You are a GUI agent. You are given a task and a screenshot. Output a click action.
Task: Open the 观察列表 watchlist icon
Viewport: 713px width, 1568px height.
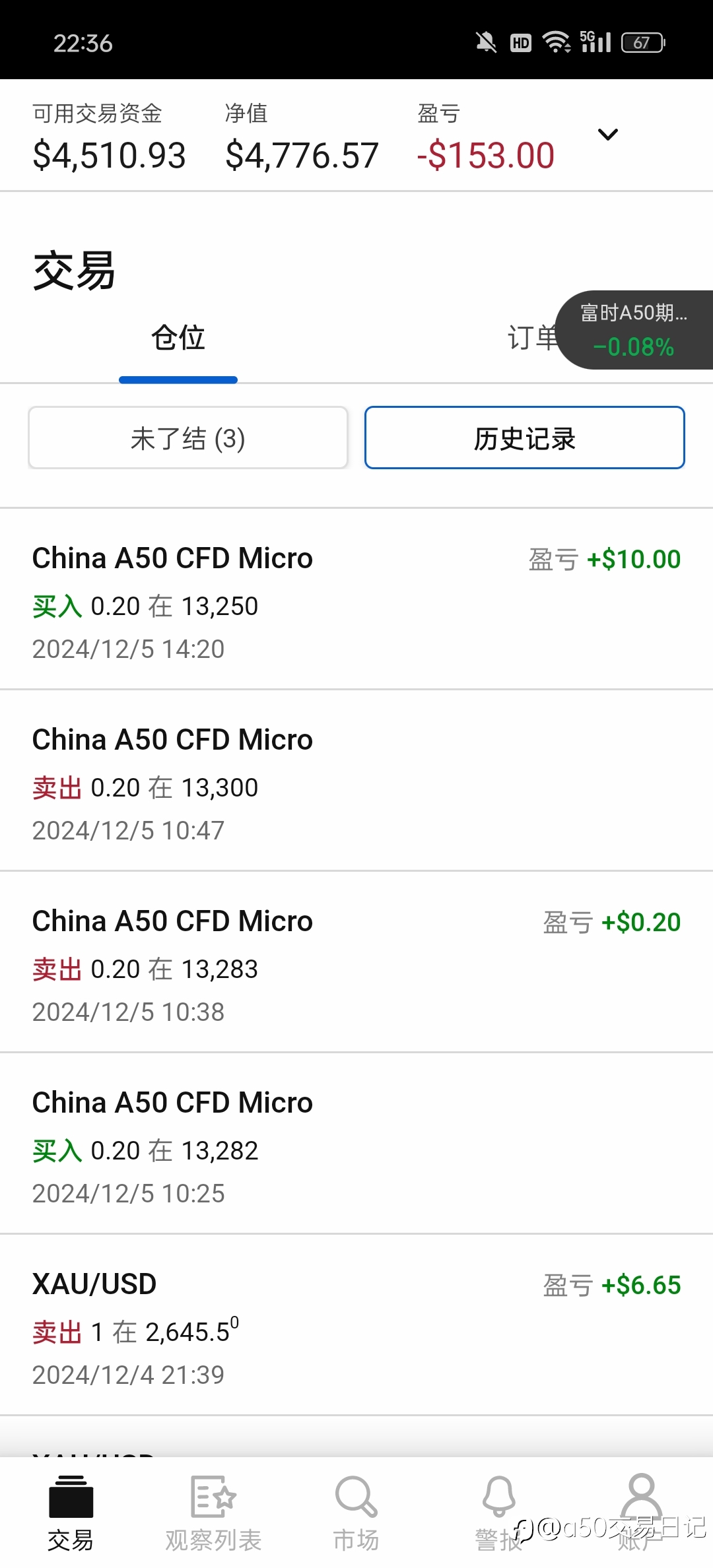[x=213, y=1497]
